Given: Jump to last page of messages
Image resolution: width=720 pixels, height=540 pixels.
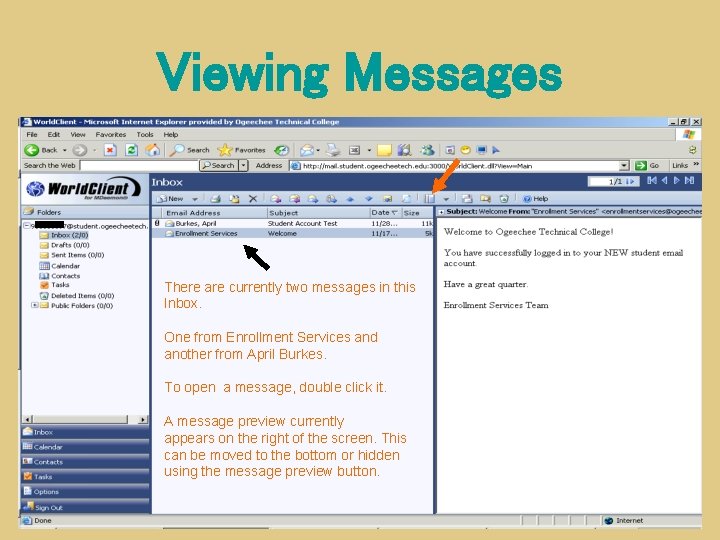Looking at the screenshot, I should pyautogui.click(x=689, y=180).
